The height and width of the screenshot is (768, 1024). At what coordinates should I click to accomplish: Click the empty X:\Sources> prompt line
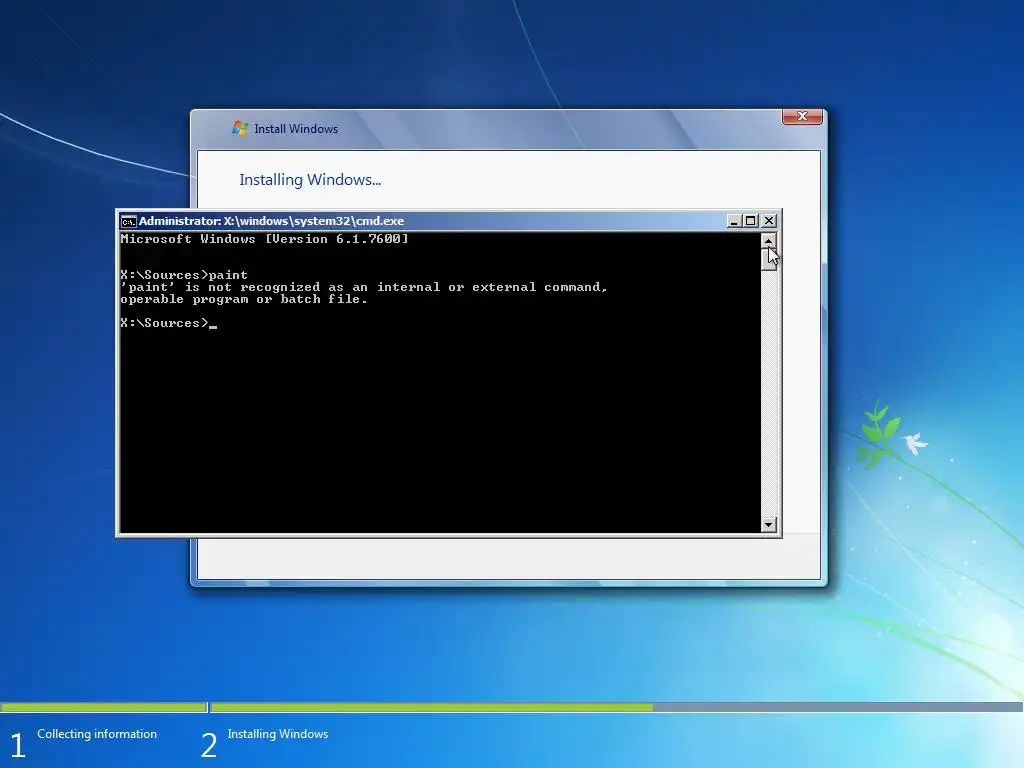coord(168,323)
